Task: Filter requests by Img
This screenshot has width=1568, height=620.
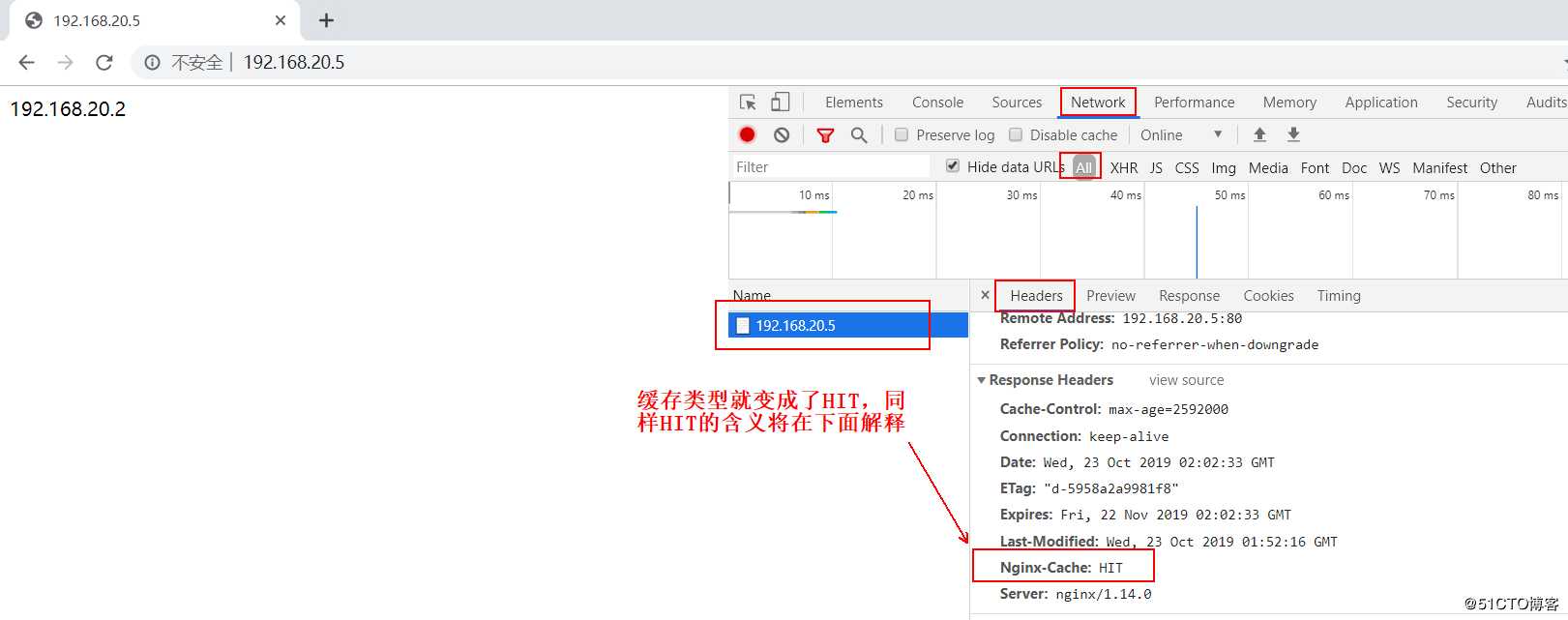Action: (x=1224, y=167)
